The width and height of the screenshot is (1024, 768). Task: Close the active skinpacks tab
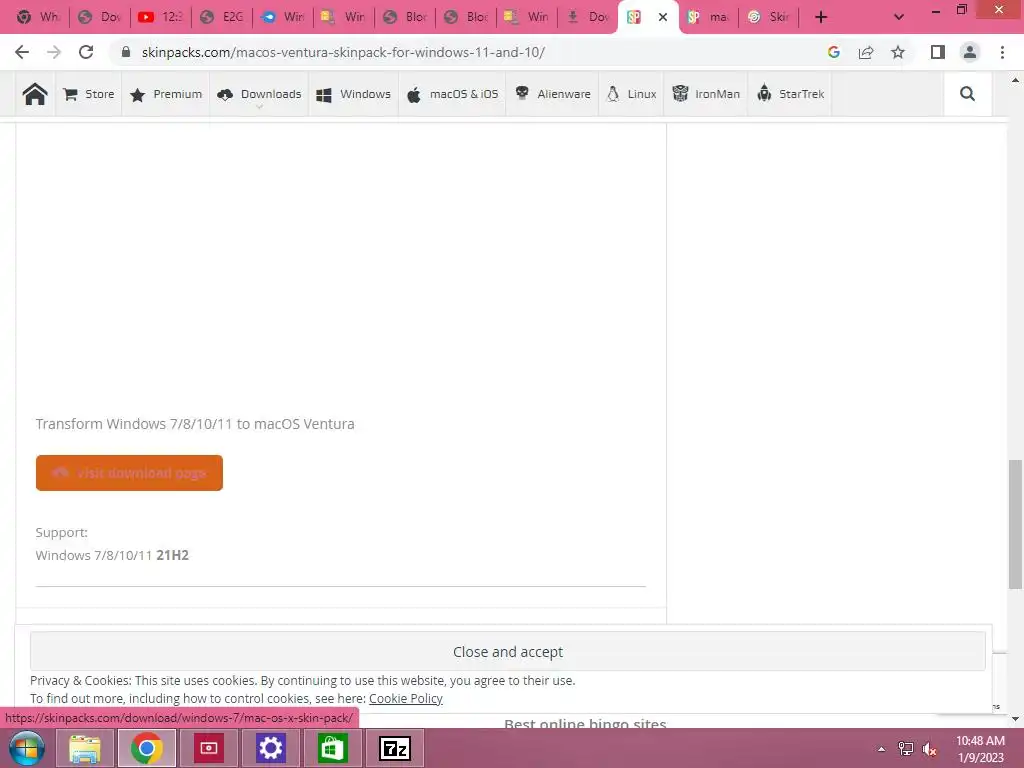click(663, 17)
